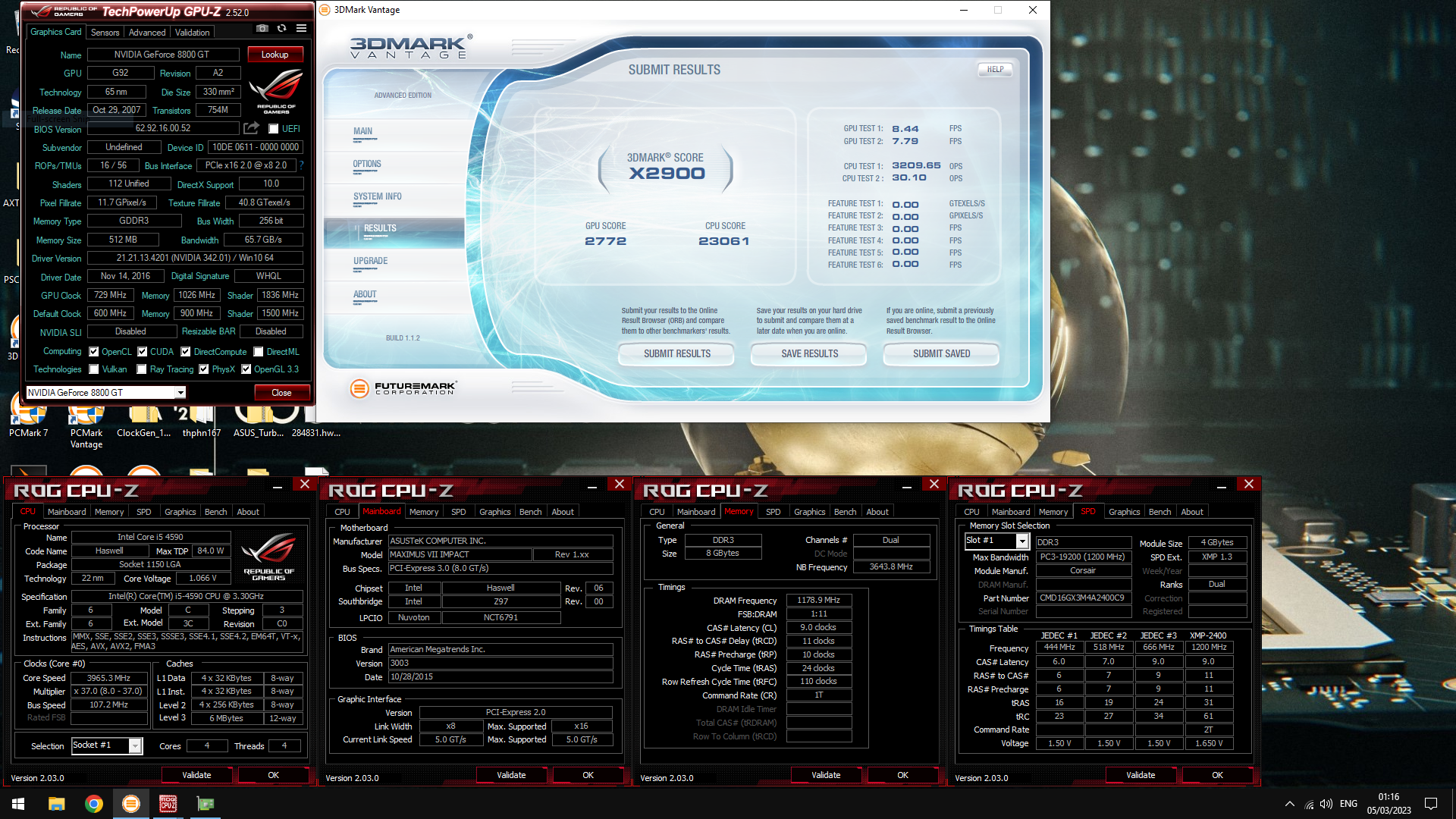Toggle OpenGL 3.3 checkbox
Viewport: 1456px width, 819px height.
pyautogui.click(x=246, y=369)
